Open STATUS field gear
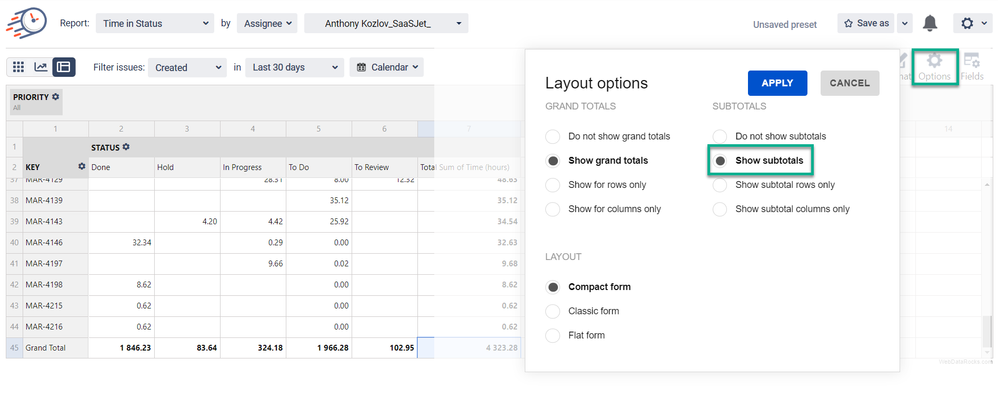The image size is (998, 399). pyautogui.click(x=126, y=147)
